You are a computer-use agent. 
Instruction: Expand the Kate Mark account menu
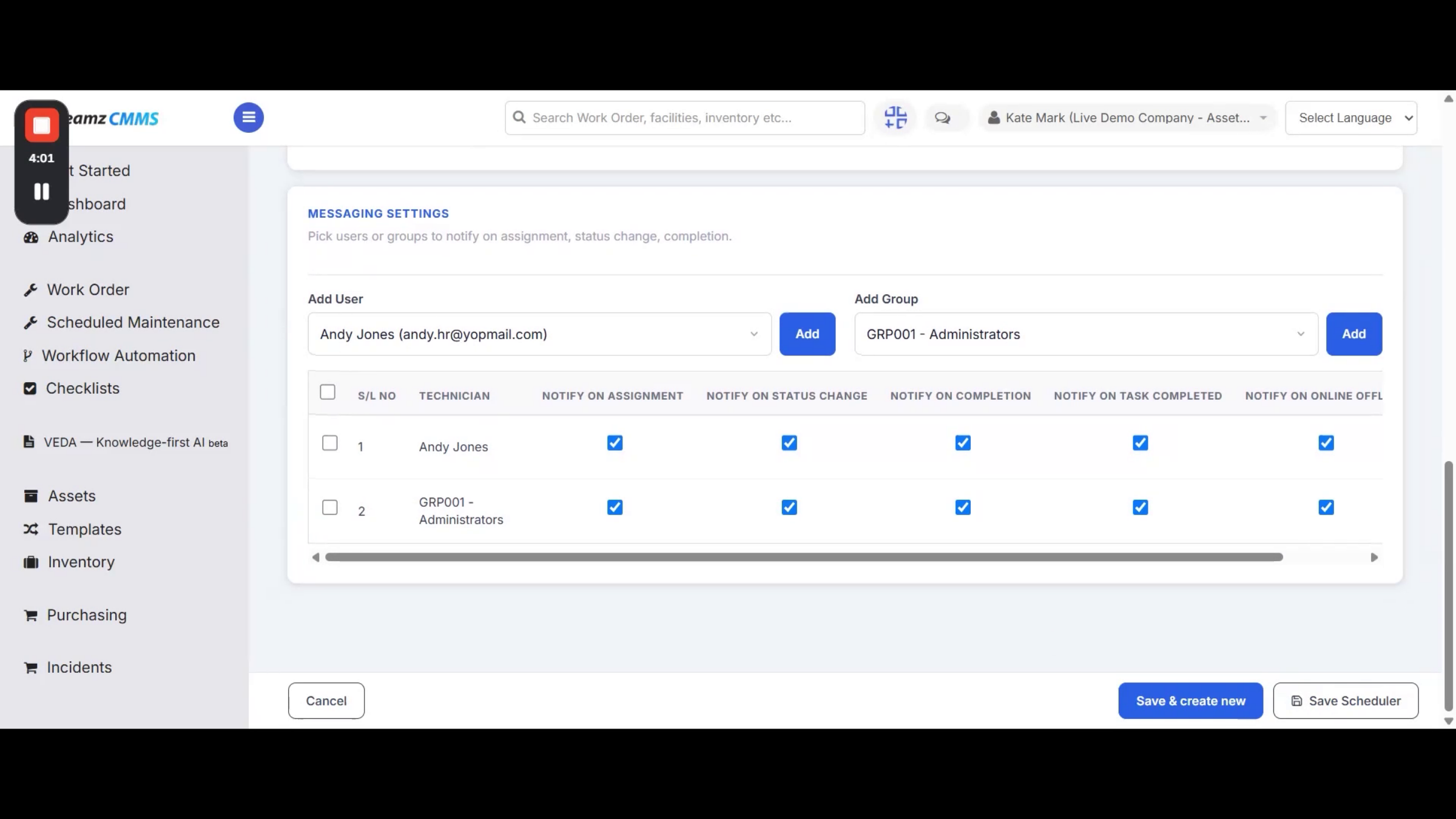point(1128,118)
